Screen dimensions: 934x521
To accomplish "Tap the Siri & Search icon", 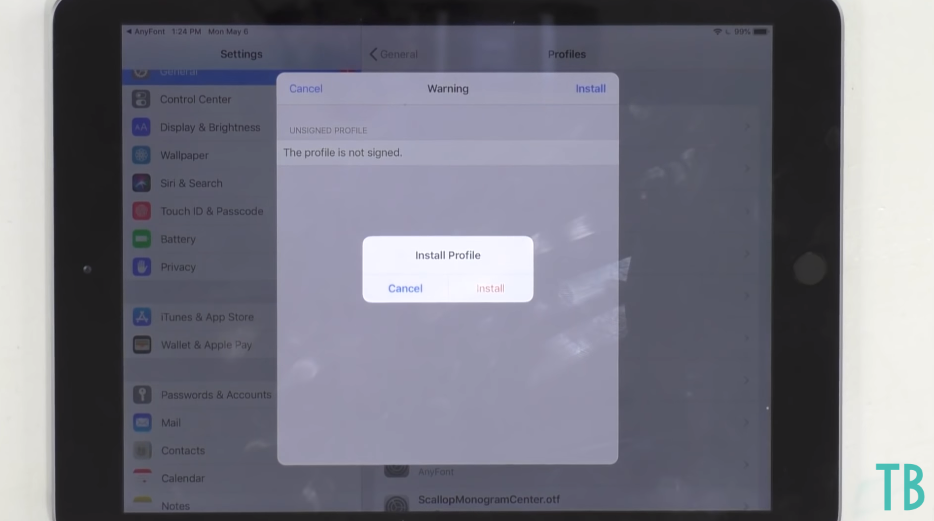I will (141, 183).
